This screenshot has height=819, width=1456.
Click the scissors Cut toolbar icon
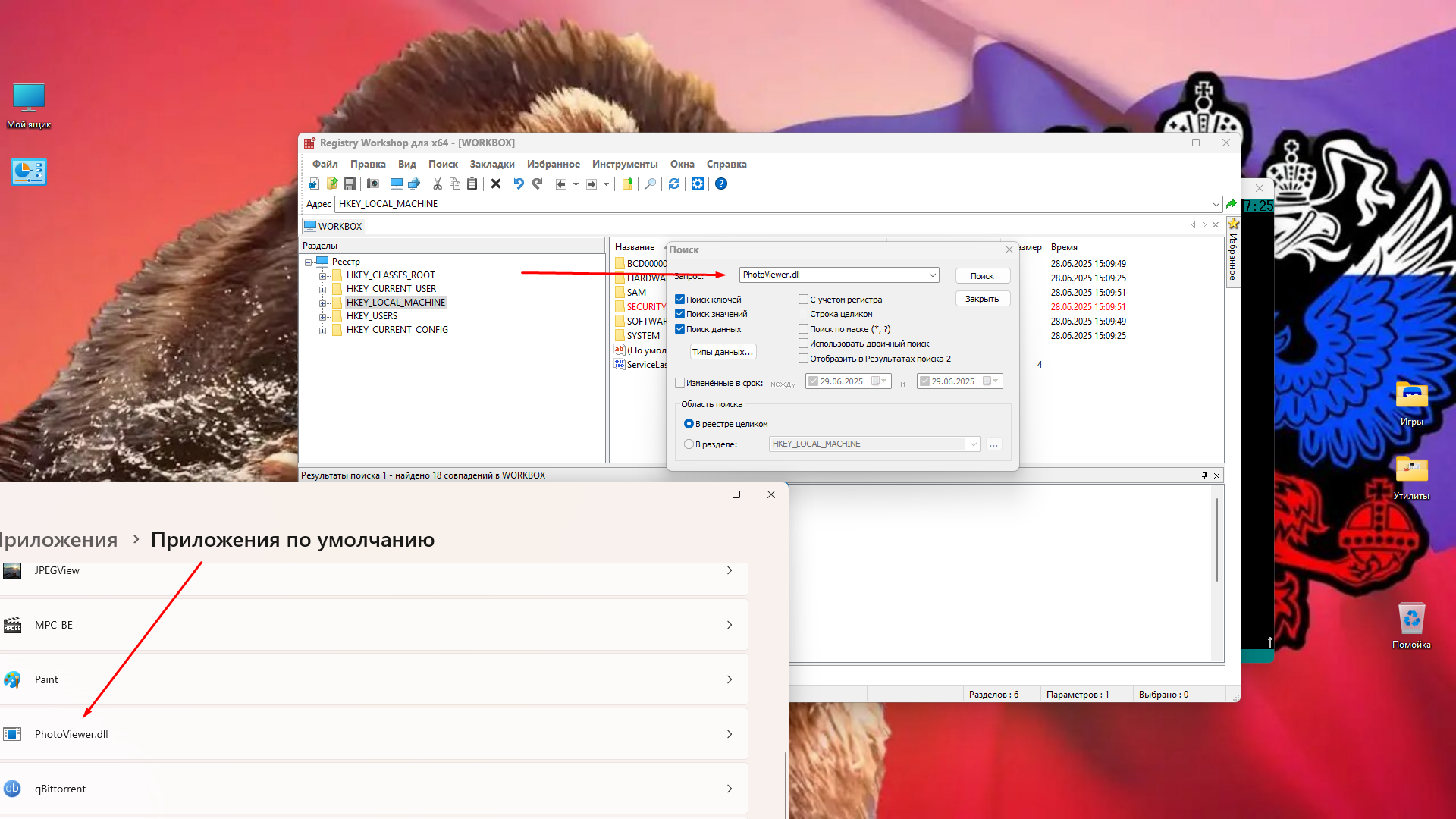point(438,184)
